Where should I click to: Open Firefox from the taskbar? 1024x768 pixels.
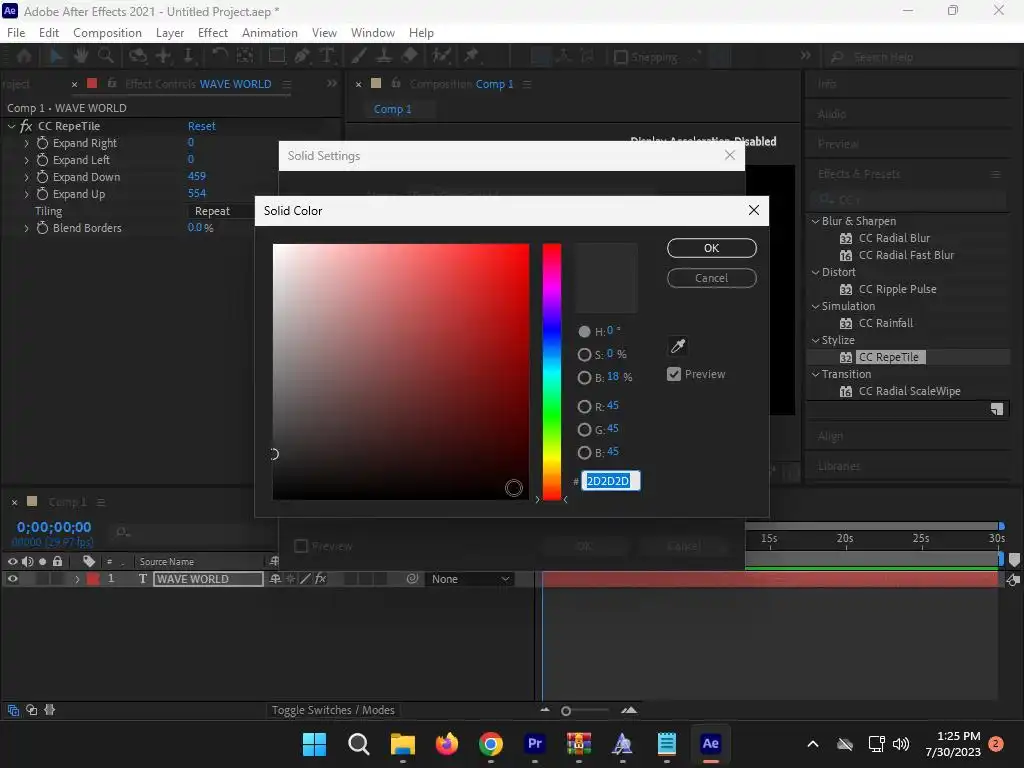tap(447, 743)
